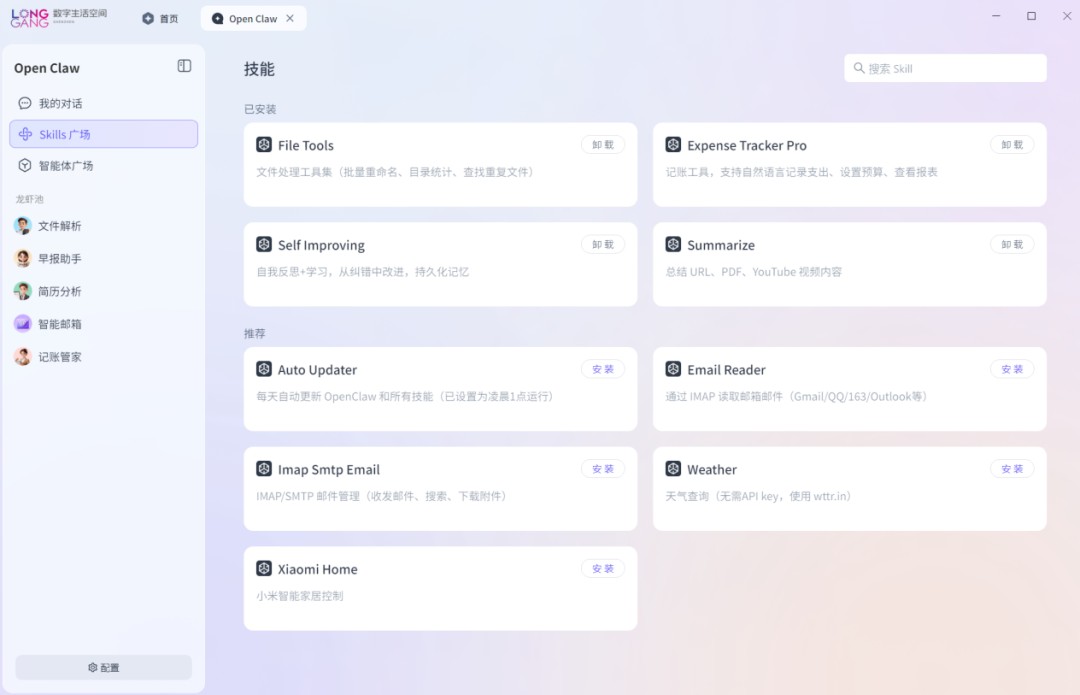
Task: Focus the 搜索 Skill search field
Action: pos(950,69)
